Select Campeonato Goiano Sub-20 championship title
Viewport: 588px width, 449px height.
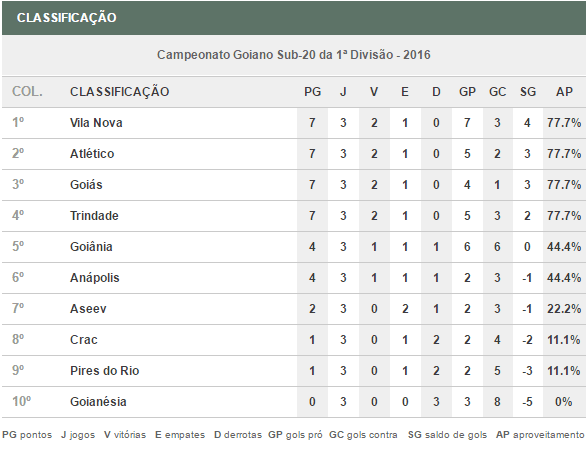coord(294,55)
